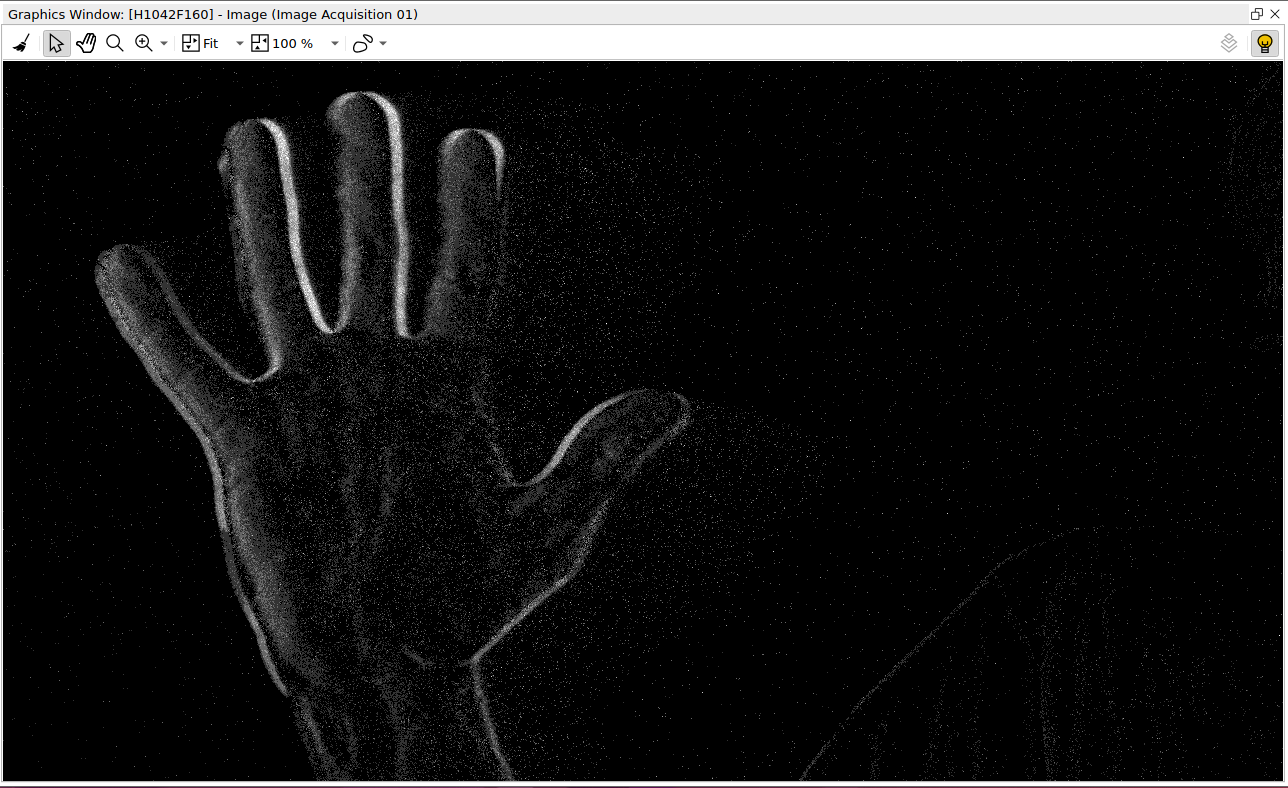Image resolution: width=1288 pixels, height=788 pixels.
Task: Clear the graphics window with the broom icon
Action: coord(21,44)
